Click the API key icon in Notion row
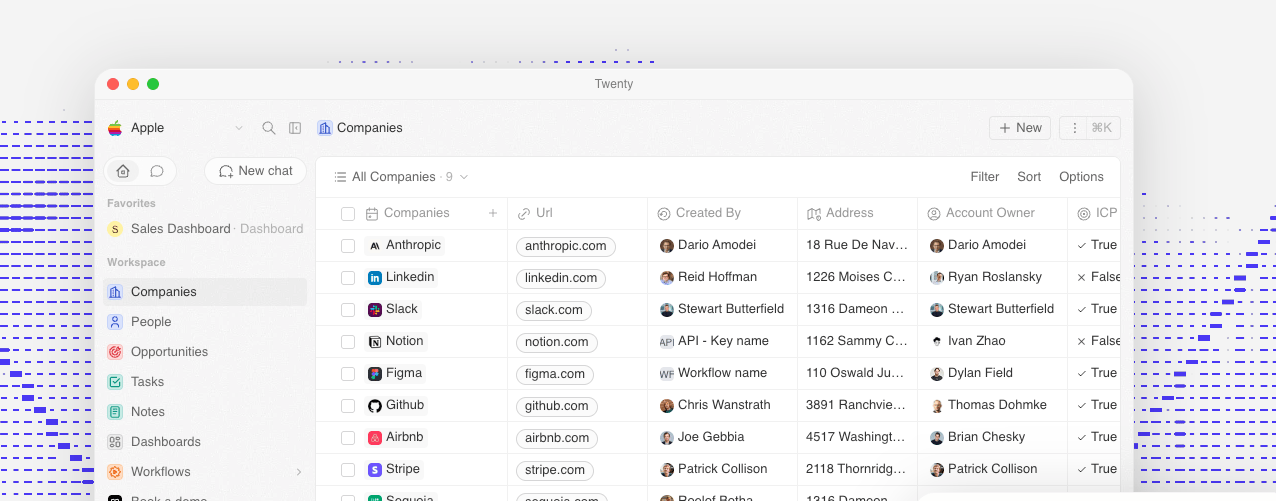 tap(667, 341)
